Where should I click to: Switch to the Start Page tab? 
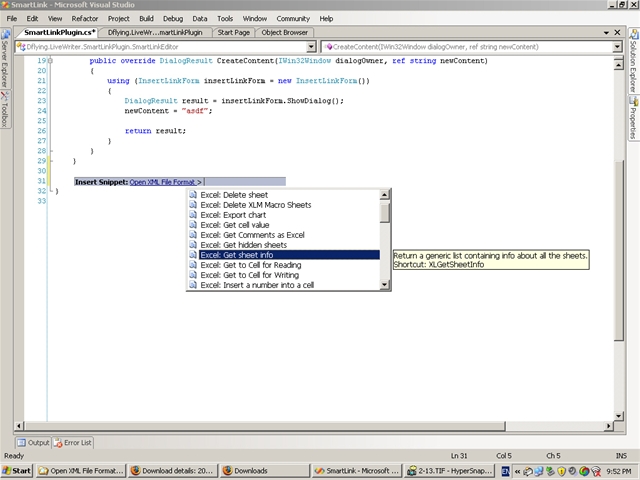(233, 32)
